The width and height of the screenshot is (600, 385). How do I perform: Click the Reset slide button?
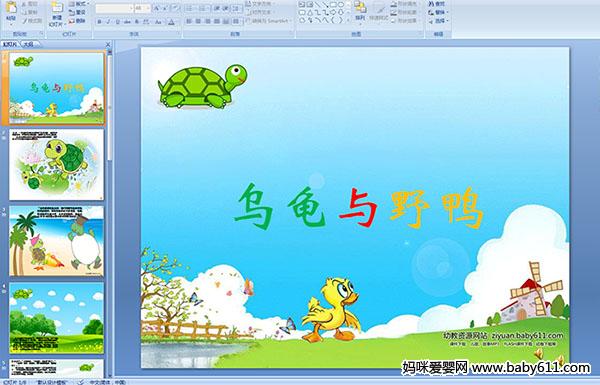(x=77, y=12)
